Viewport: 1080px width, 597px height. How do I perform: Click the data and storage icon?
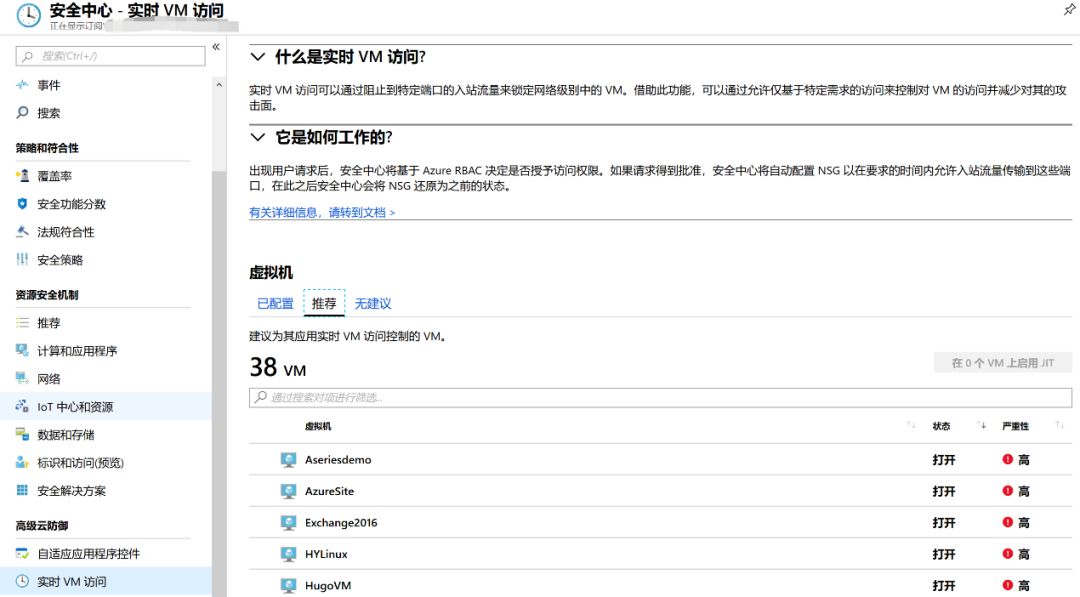23,435
